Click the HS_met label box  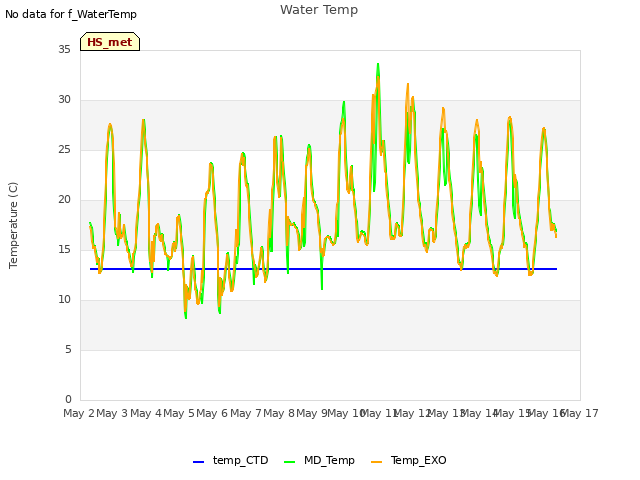[x=110, y=42]
